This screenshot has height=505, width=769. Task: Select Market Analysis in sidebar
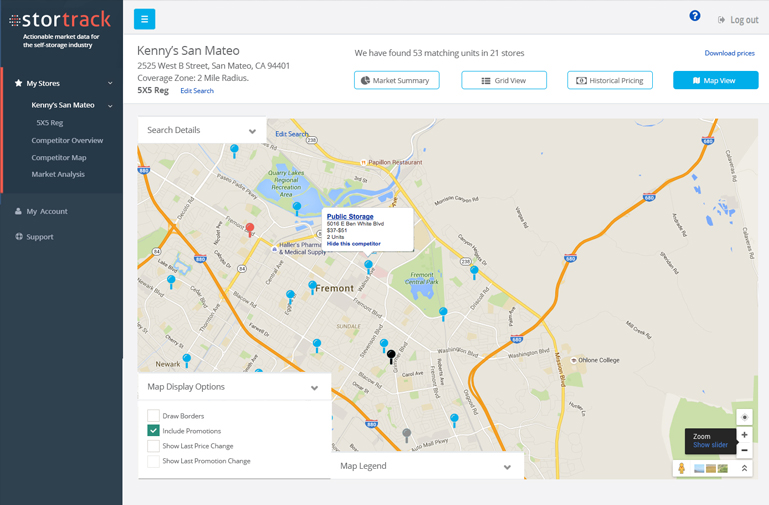tap(58, 174)
